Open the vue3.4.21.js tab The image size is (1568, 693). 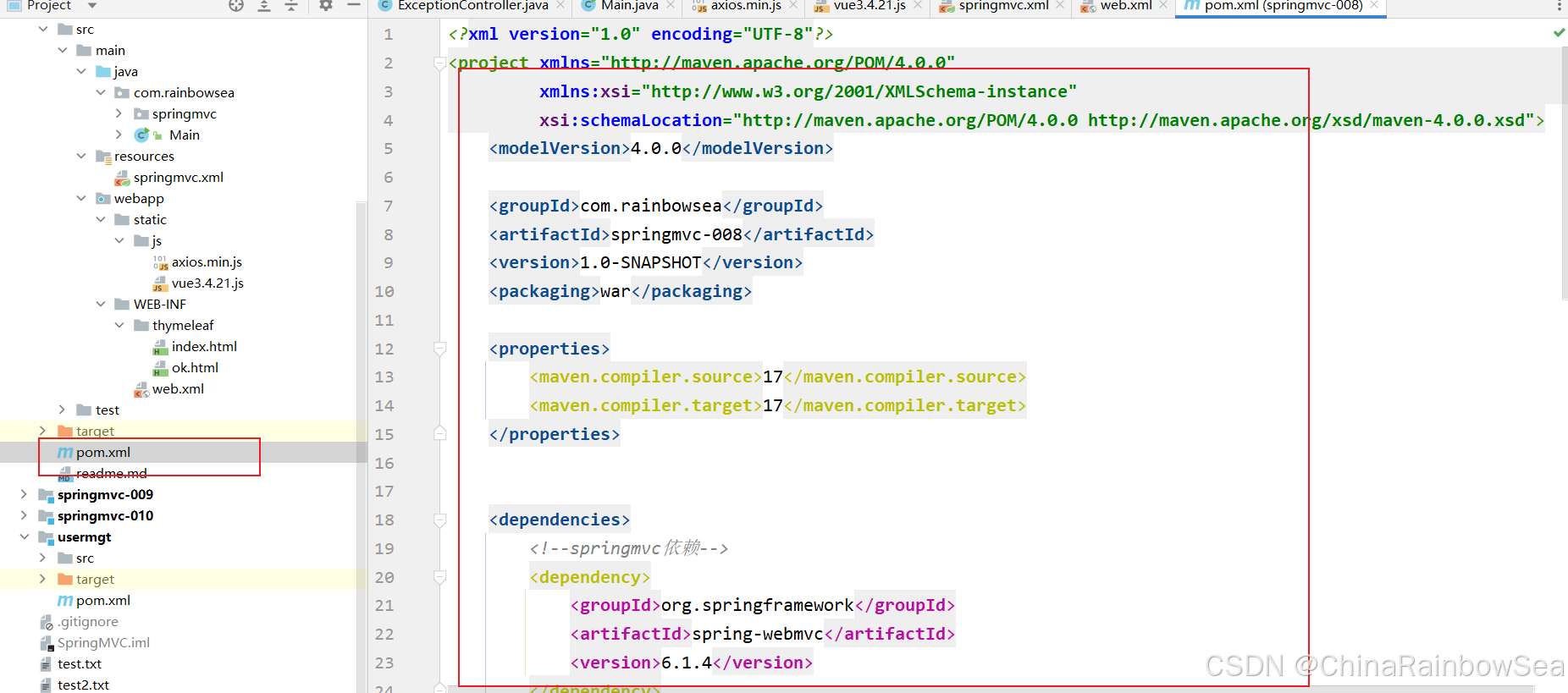click(x=870, y=6)
